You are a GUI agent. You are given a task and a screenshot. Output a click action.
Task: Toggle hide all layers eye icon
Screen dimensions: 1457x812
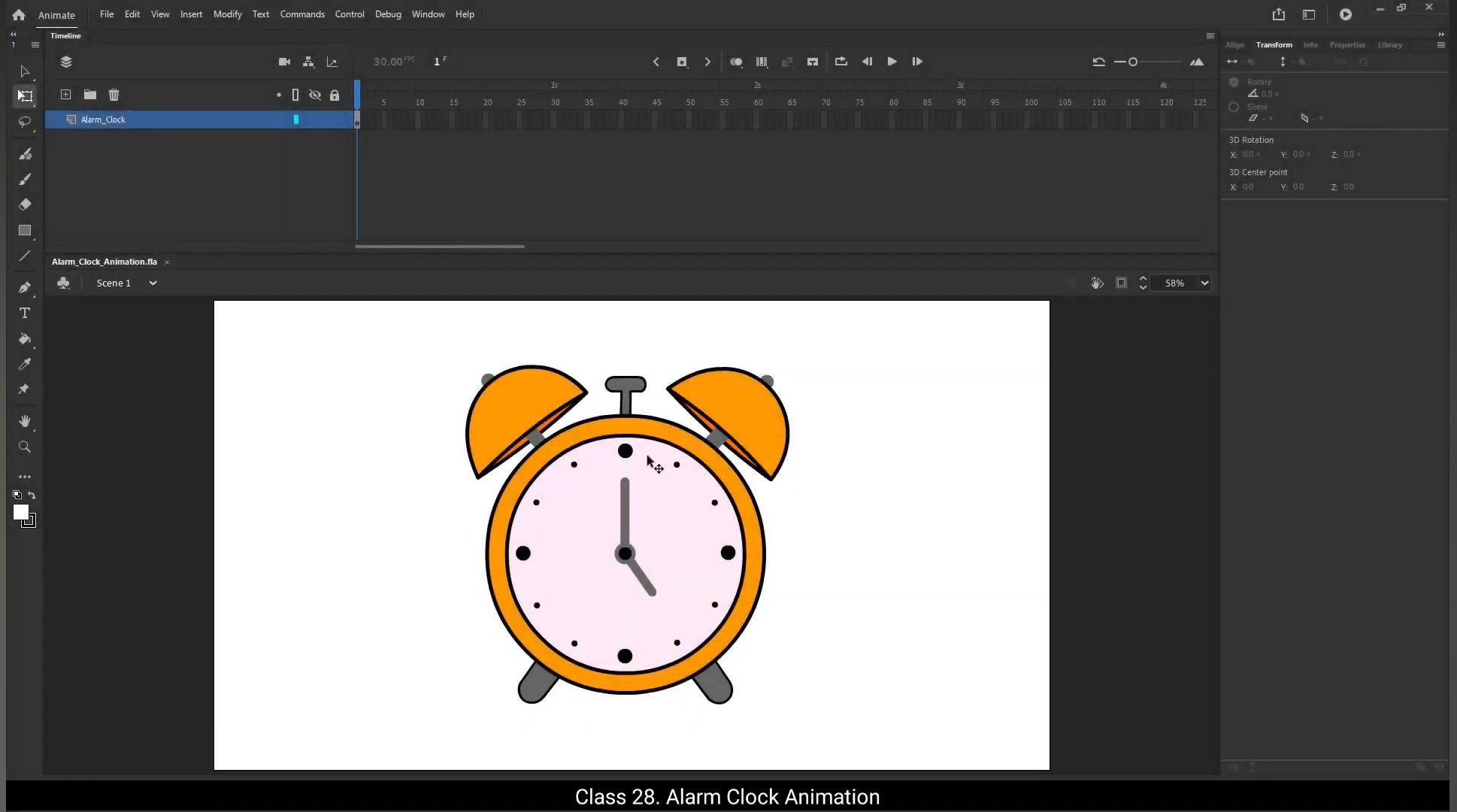point(315,95)
